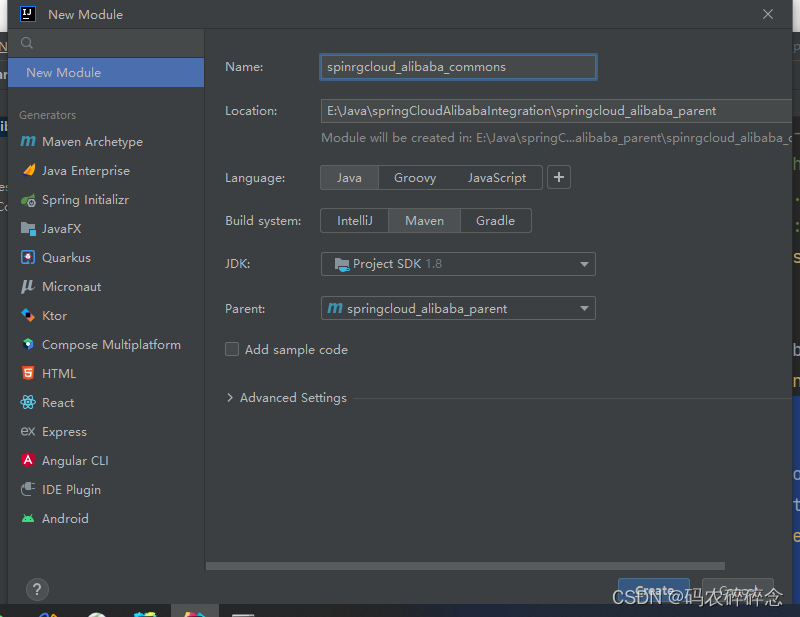Select the JavaFX list entry
Image resolution: width=800 pixels, height=617 pixels.
[x=106, y=229]
